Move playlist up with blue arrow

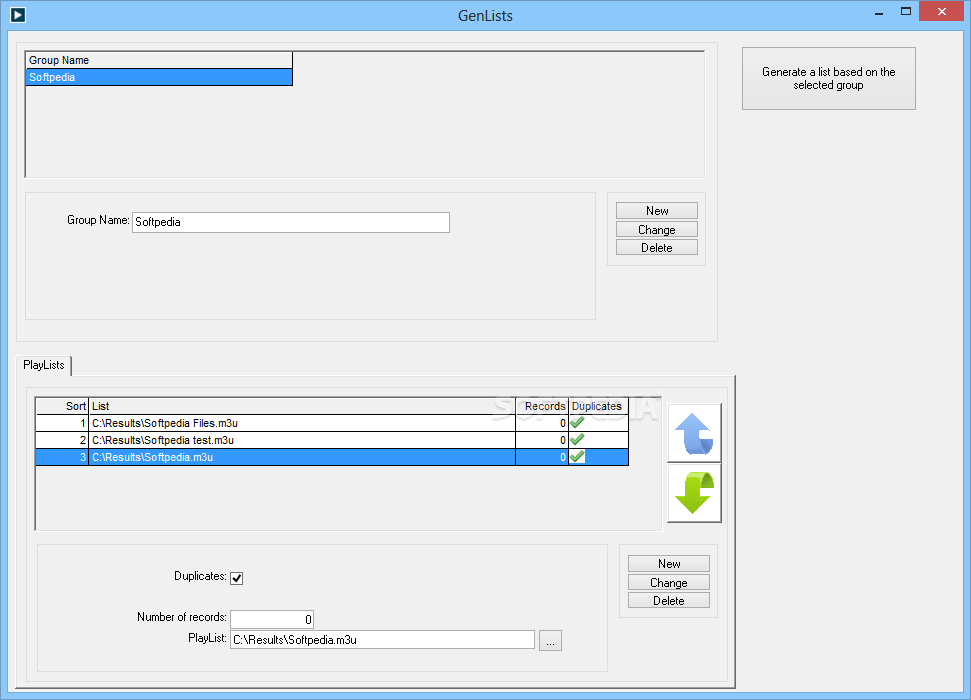694,433
